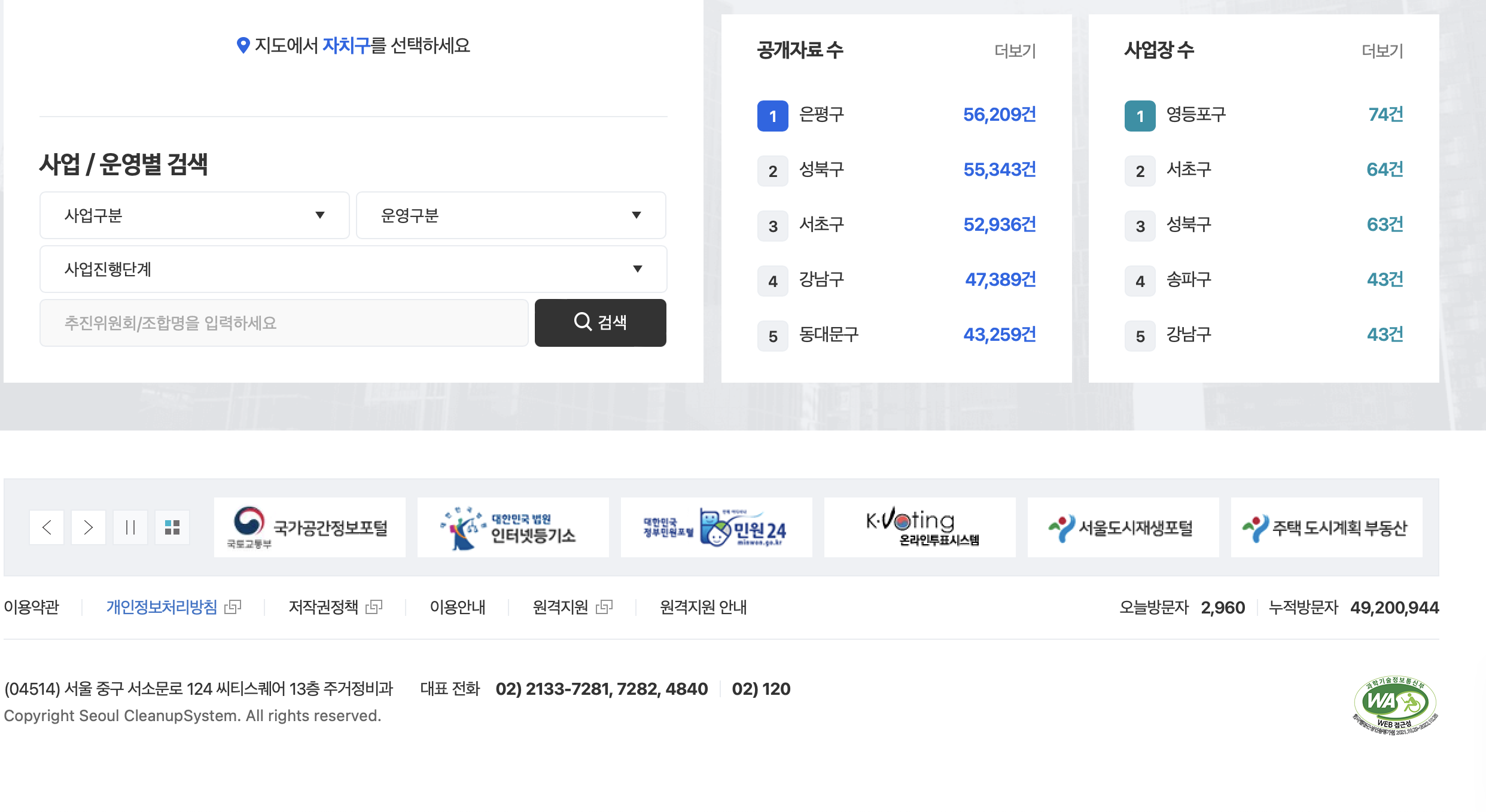The image size is (1486, 812).
Task: Open the 서울도시재생포털 banner
Action: (x=1123, y=527)
